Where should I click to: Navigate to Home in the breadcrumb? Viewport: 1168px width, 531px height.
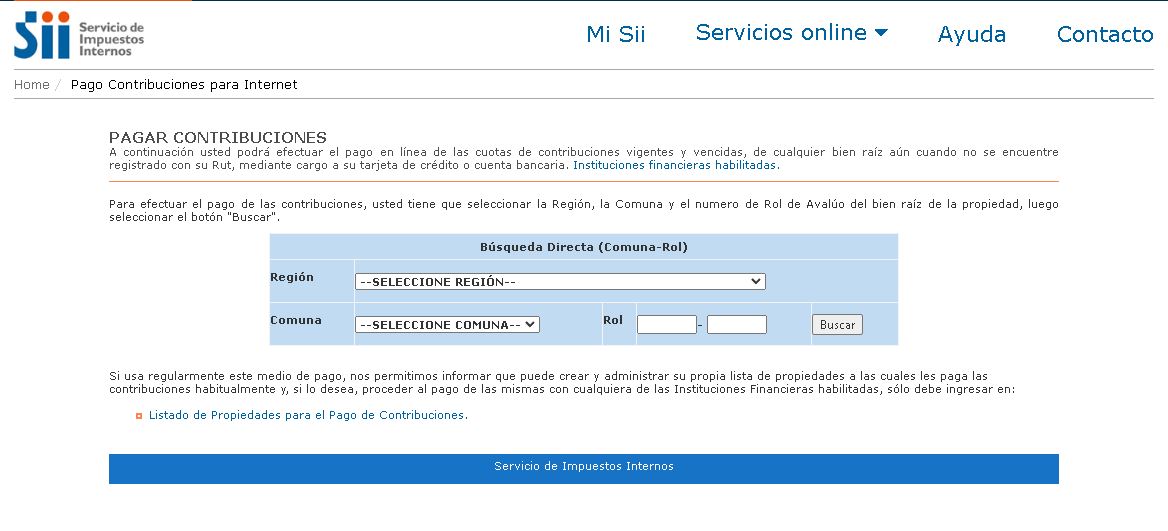pyautogui.click(x=31, y=85)
